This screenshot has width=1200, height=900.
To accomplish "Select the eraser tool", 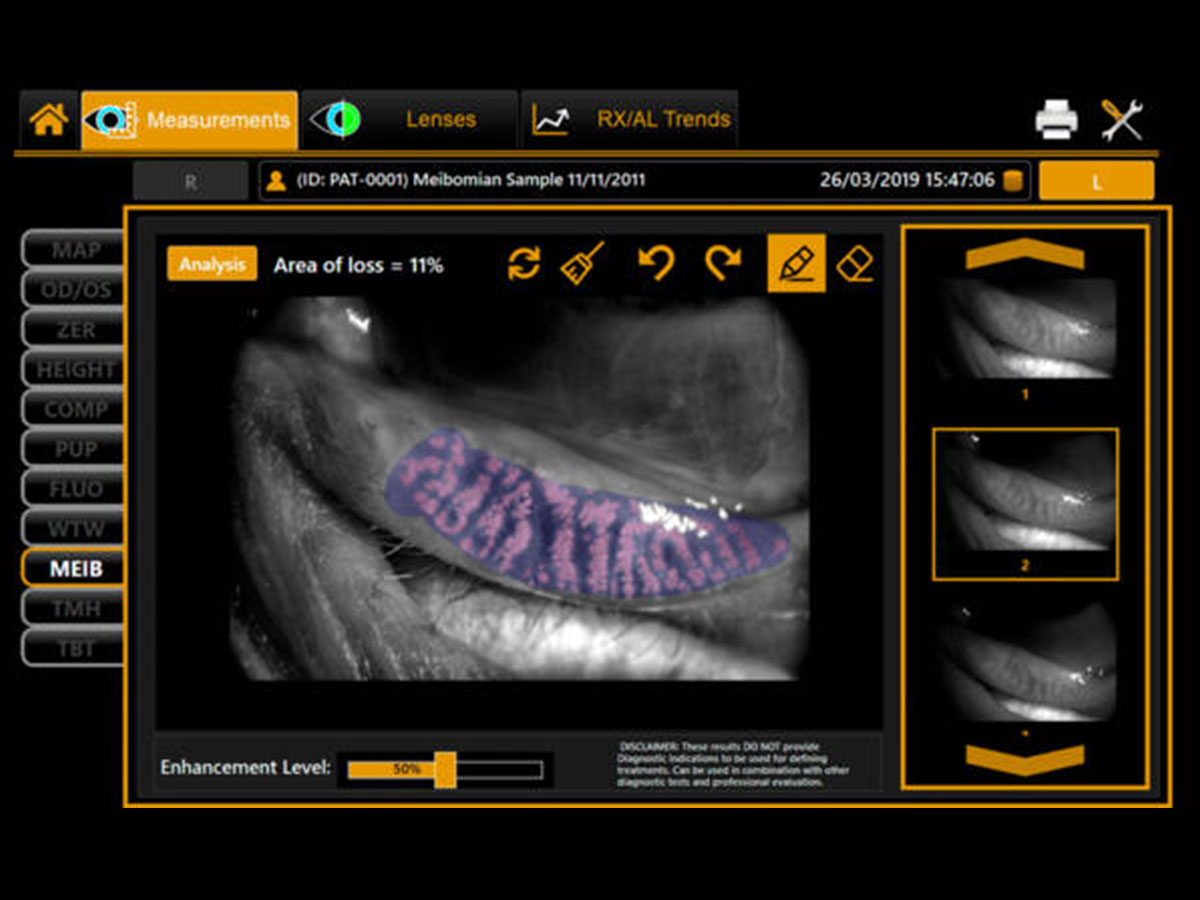I will coord(855,264).
